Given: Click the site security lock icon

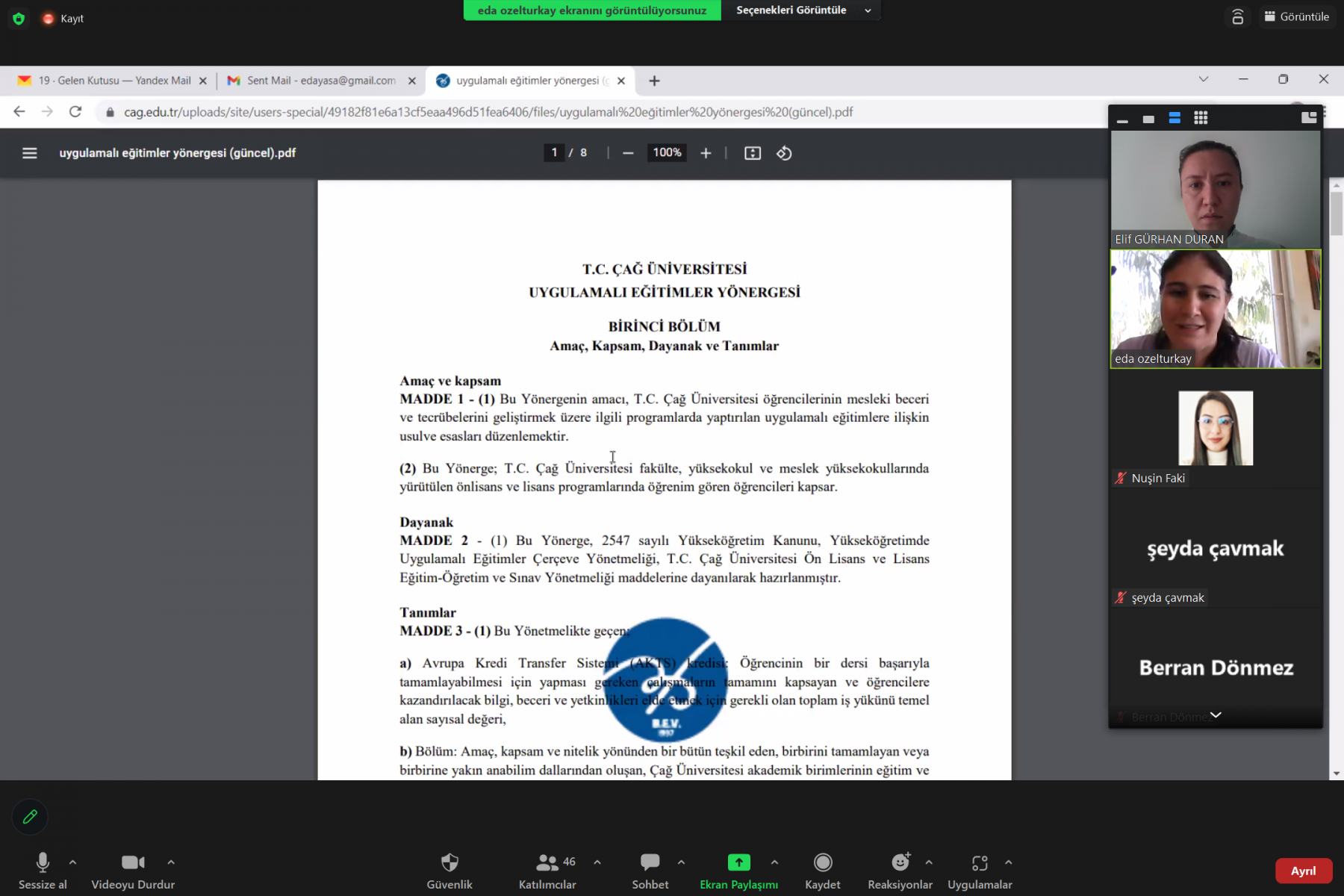Looking at the screenshot, I should [x=110, y=112].
